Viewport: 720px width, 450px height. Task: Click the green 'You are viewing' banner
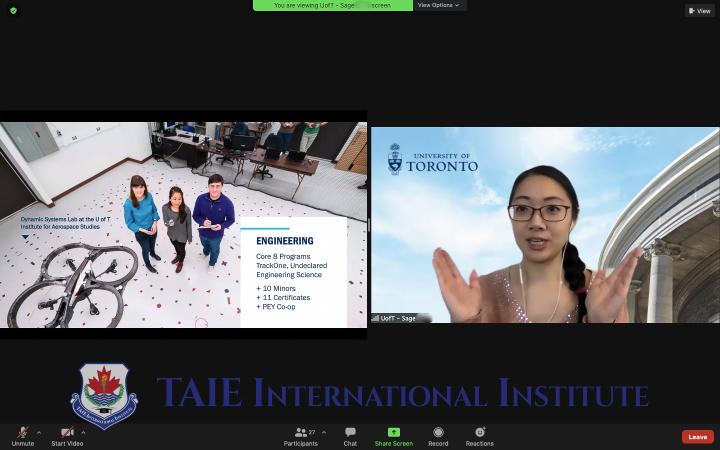332,5
